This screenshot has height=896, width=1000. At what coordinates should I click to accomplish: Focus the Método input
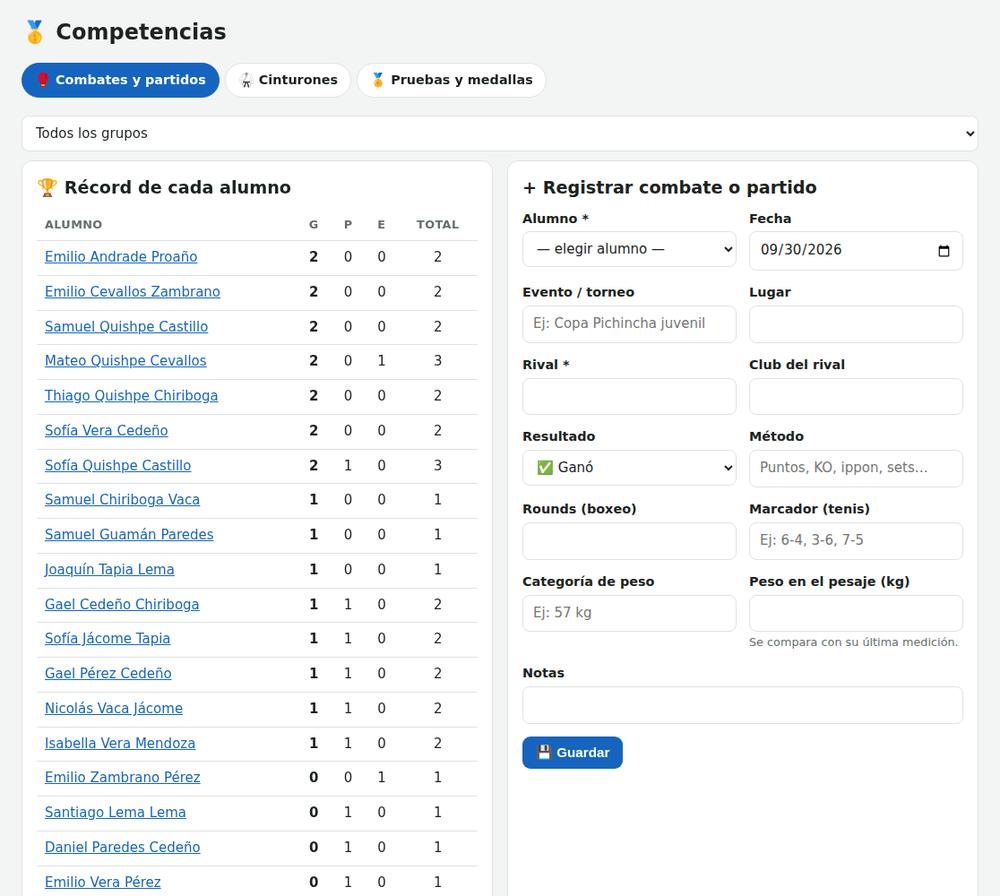pos(856,467)
